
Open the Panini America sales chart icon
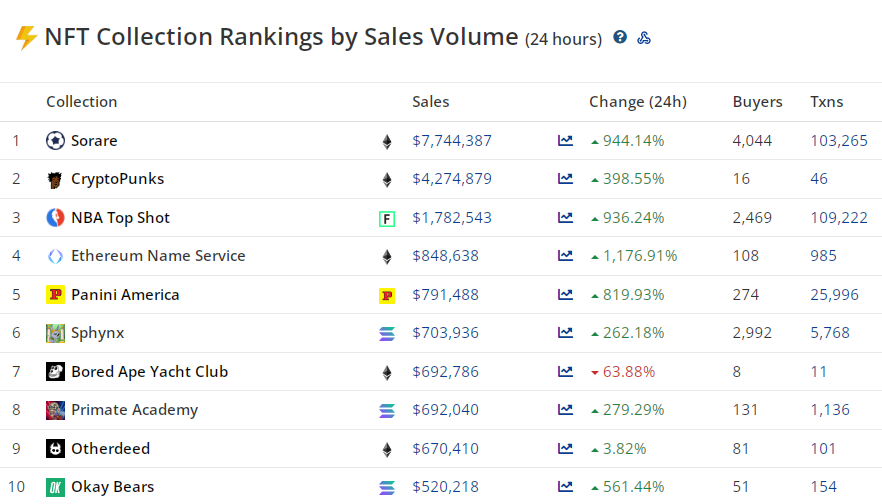tap(565, 295)
